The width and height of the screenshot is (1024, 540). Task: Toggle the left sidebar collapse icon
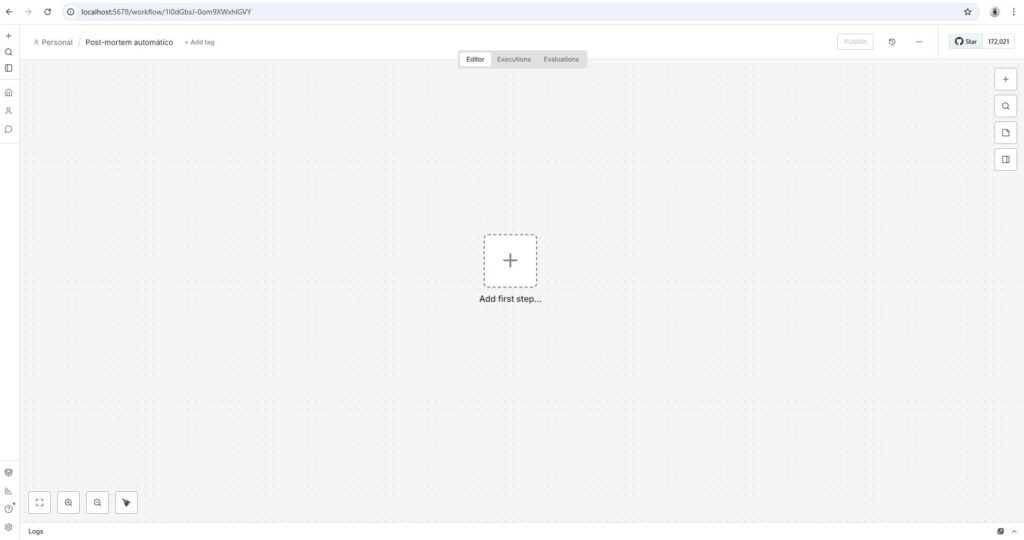tap(9, 68)
